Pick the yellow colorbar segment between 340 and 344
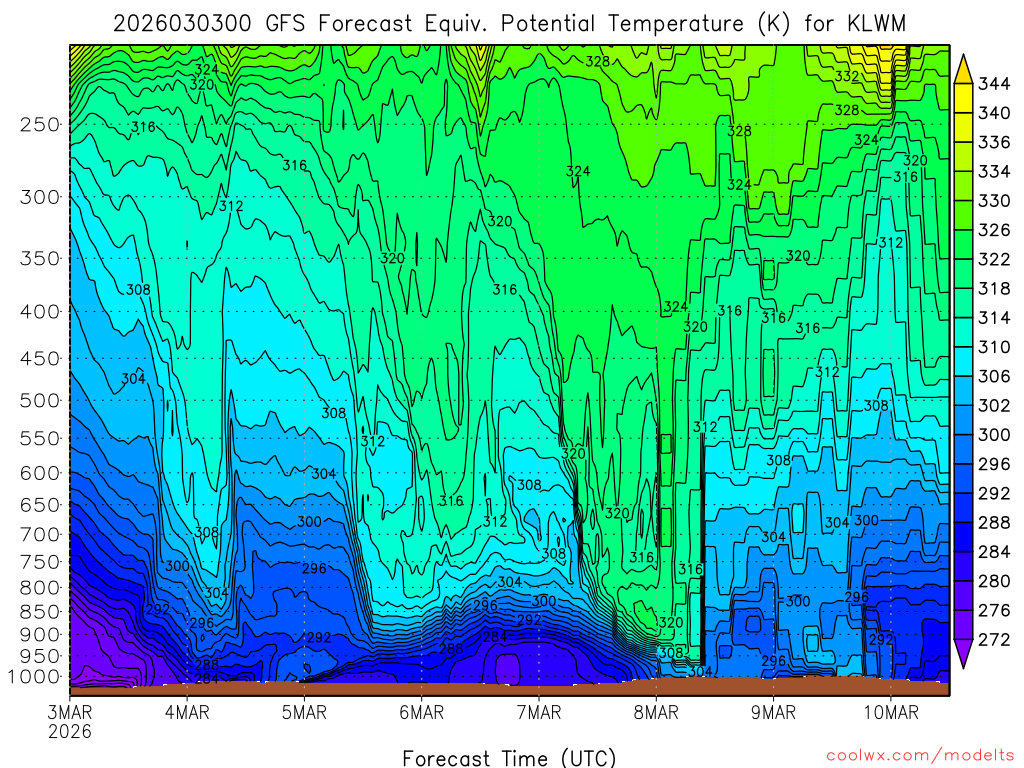This screenshot has width=1024, height=768. 963,98
